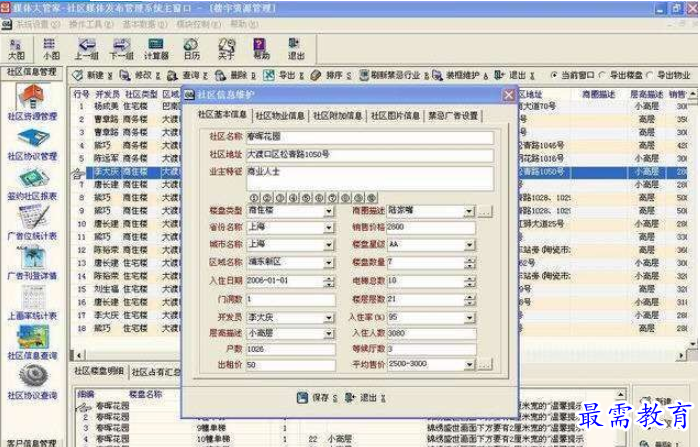Click 删除 in the record toolbar
This screenshot has width=700, height=447.
(x=235, y=75)
